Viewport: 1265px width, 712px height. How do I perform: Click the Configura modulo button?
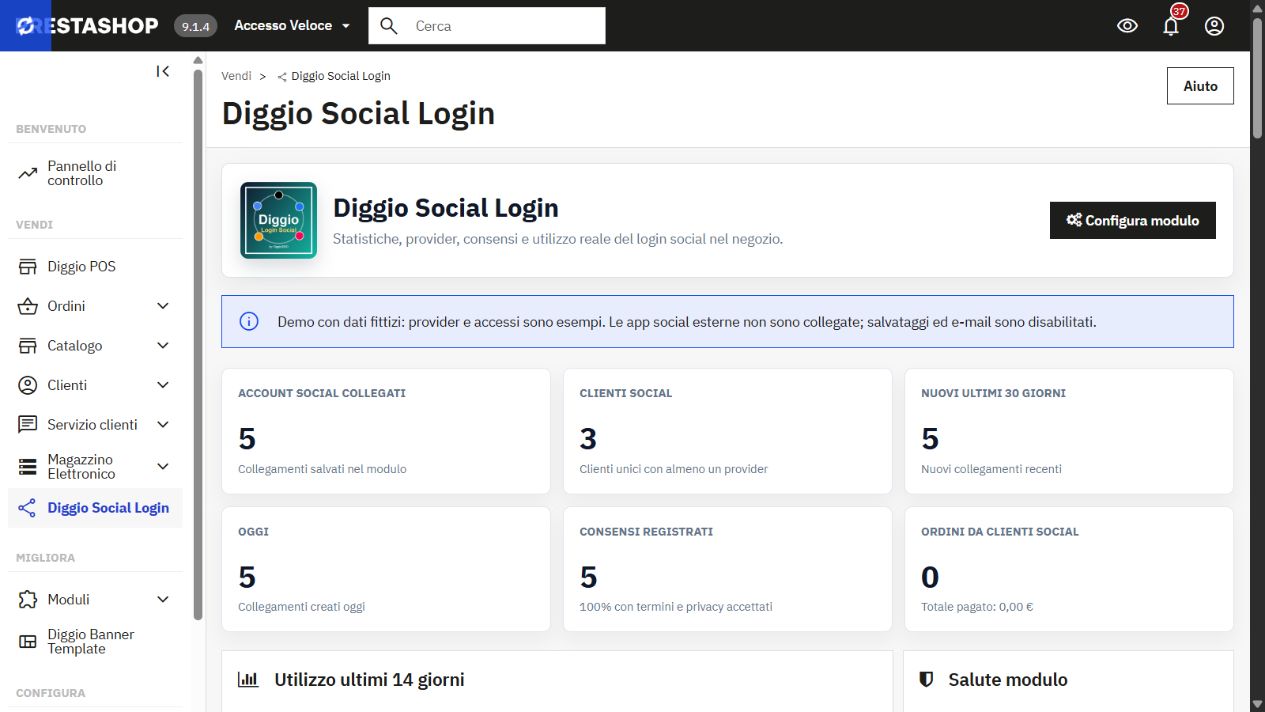click(1133, 220)
